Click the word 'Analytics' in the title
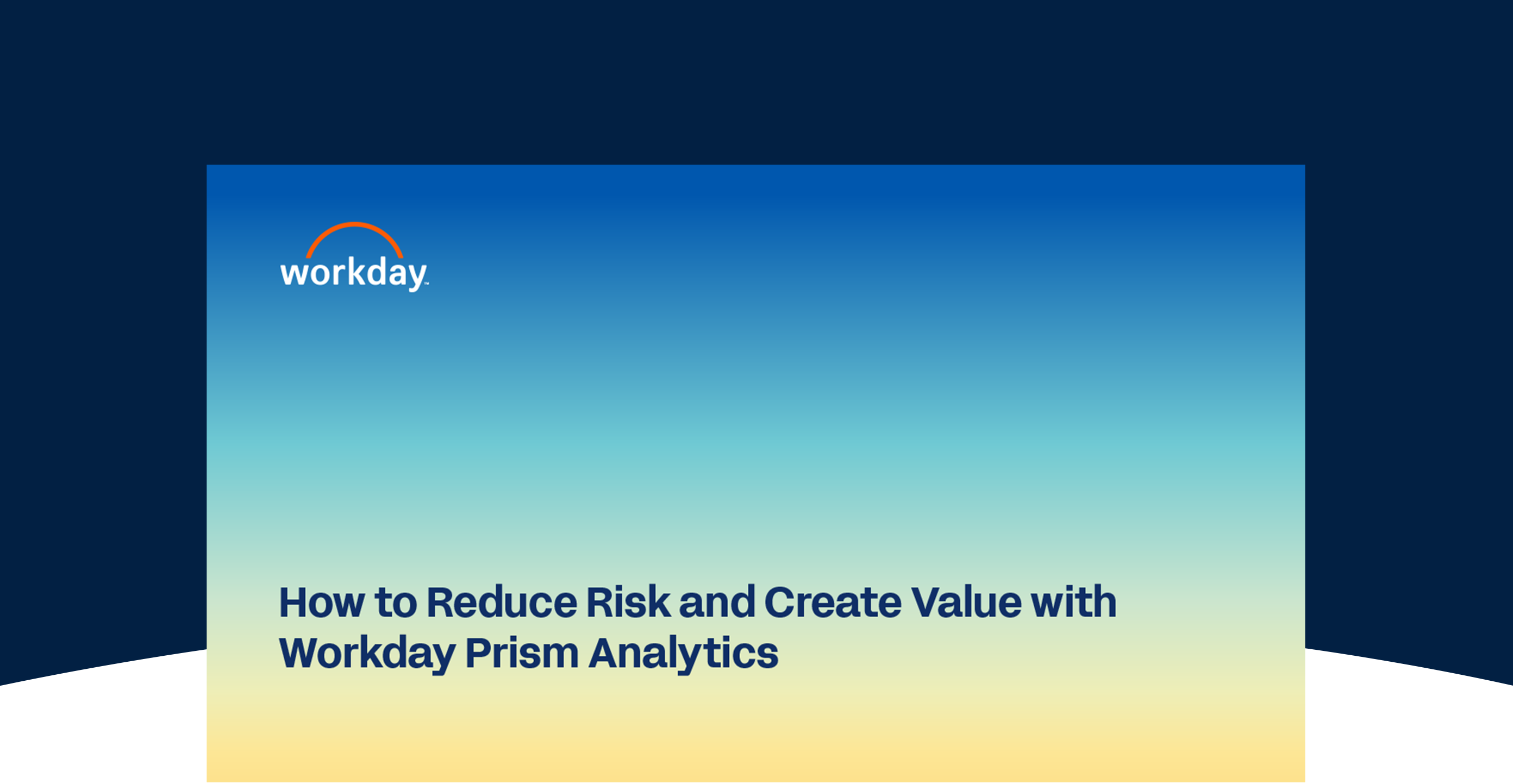1513x784 pixels. [x=683, y=654]
